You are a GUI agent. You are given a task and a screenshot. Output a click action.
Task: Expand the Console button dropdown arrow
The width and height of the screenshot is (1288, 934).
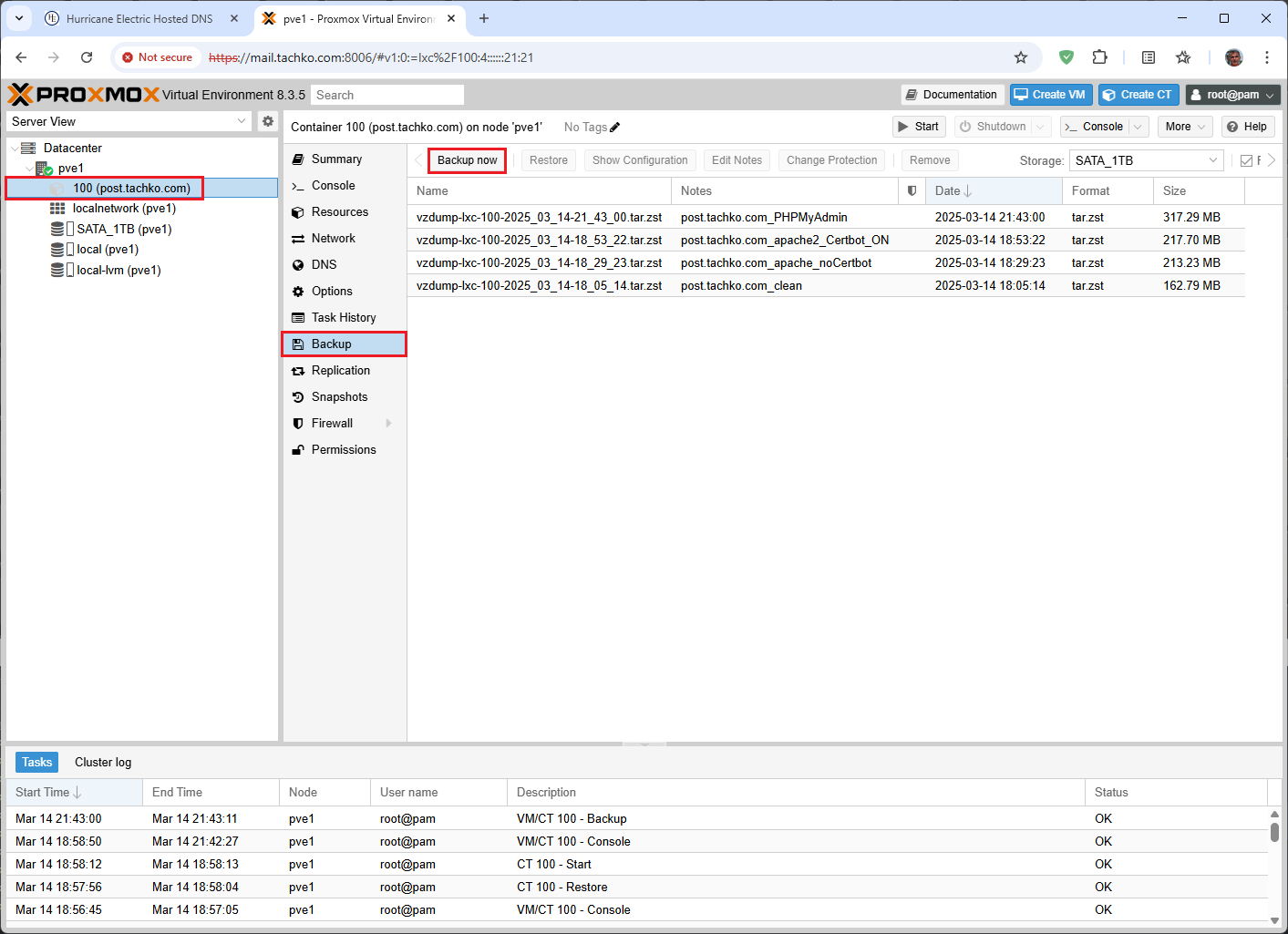click(x=1137, y=127)
